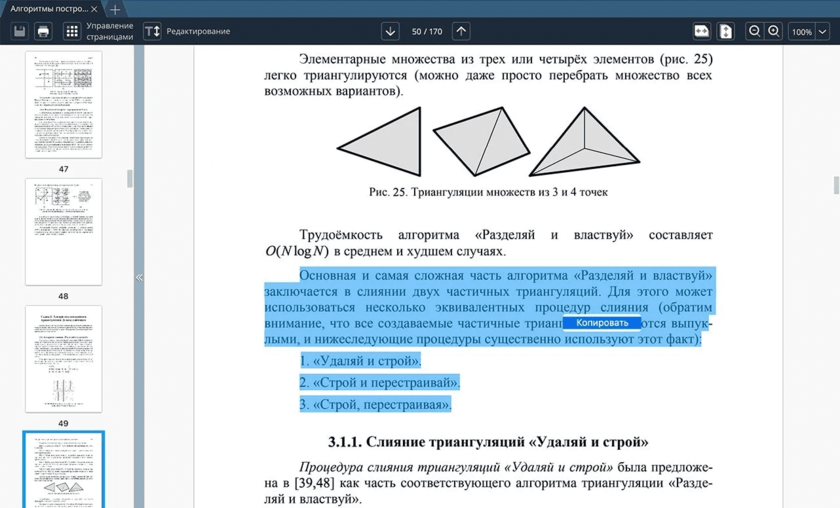Close the Алгоритмы document tab

click(96, 8)
